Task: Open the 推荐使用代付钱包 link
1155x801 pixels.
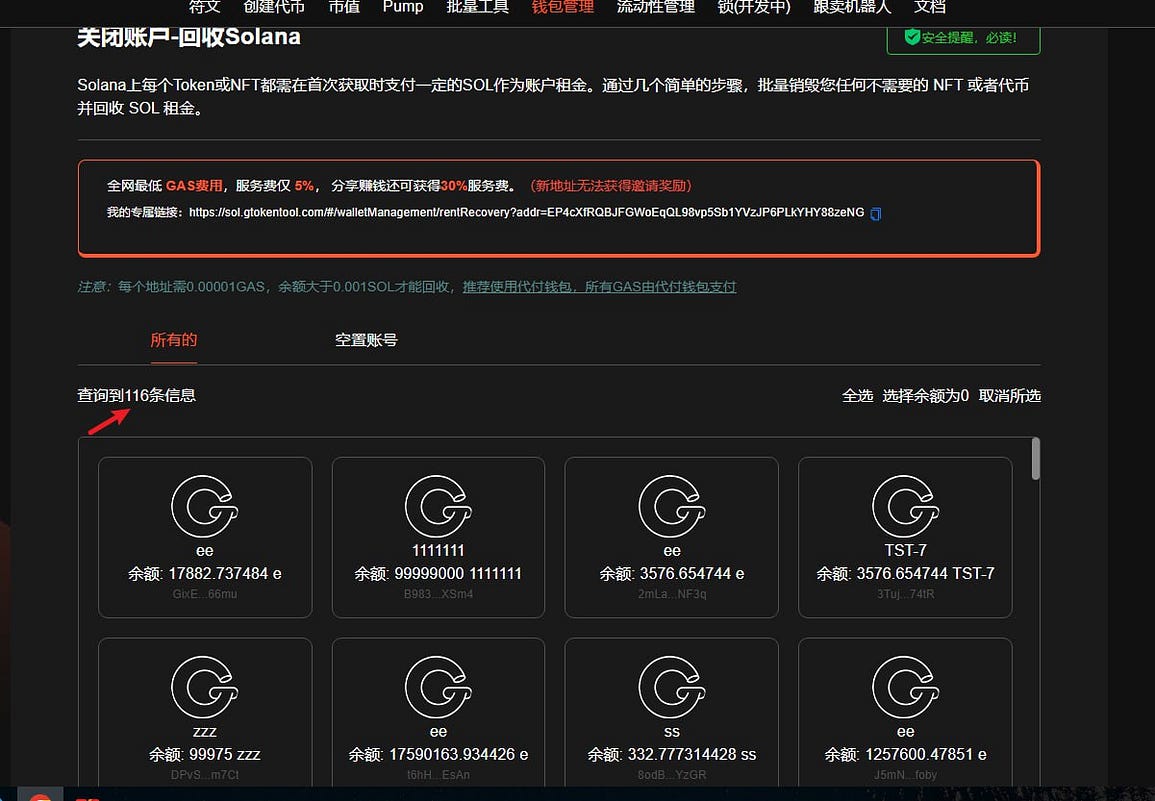Action: coord(600,287)
